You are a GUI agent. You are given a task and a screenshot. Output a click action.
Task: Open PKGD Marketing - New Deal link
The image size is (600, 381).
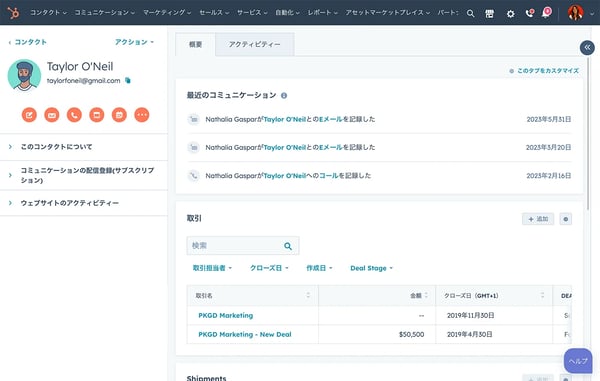245,334
